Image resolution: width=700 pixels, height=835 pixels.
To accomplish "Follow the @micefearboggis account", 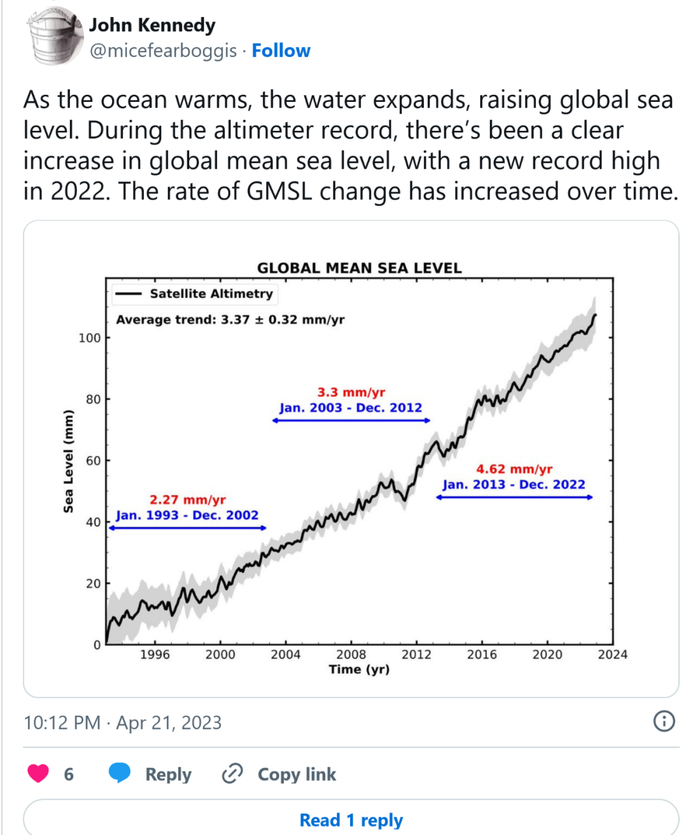I will [281, 51].
